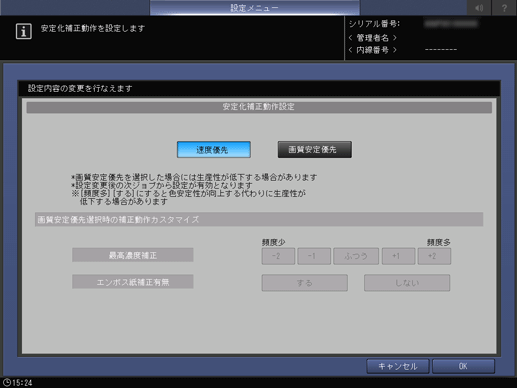
Task: Click the 15:24 time display
Action: tap(22, 383)
